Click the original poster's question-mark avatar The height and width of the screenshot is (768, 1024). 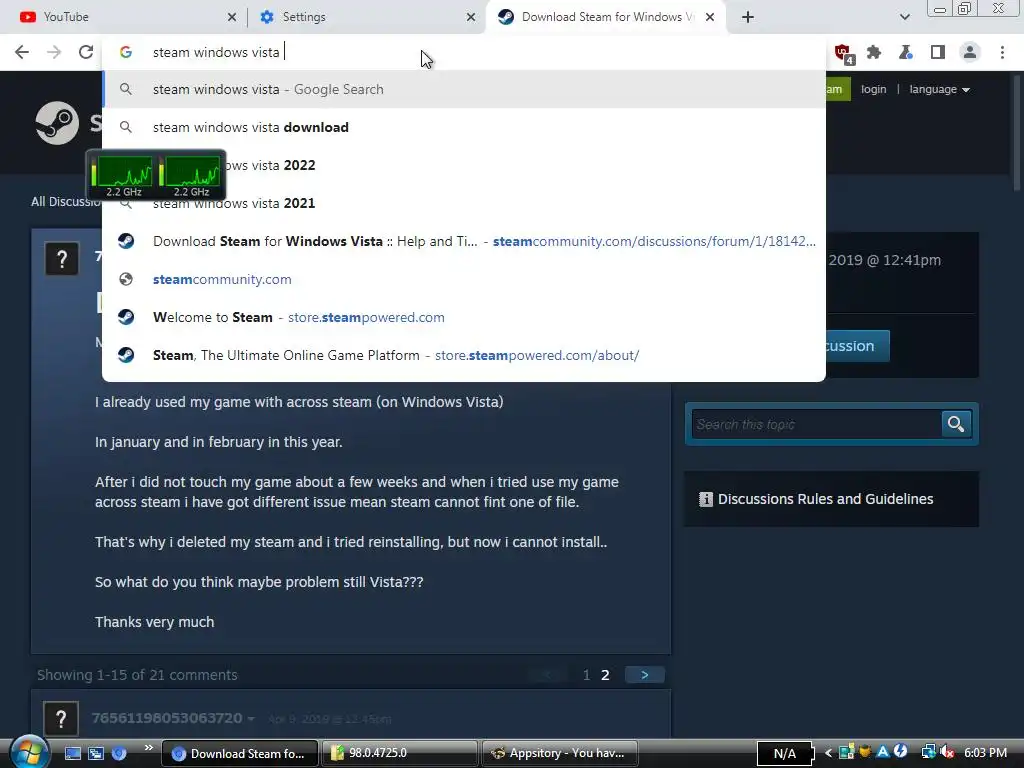coord(62,259)
